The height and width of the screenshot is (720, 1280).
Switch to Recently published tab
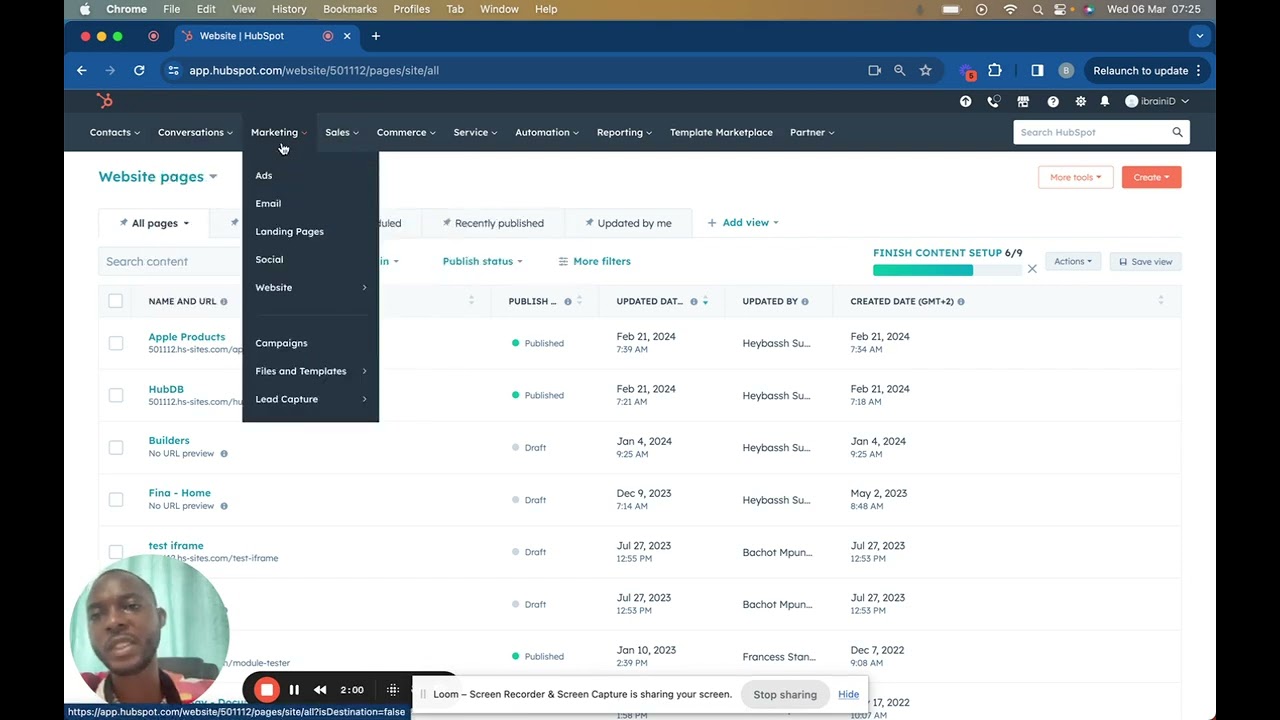pos(493,223)
